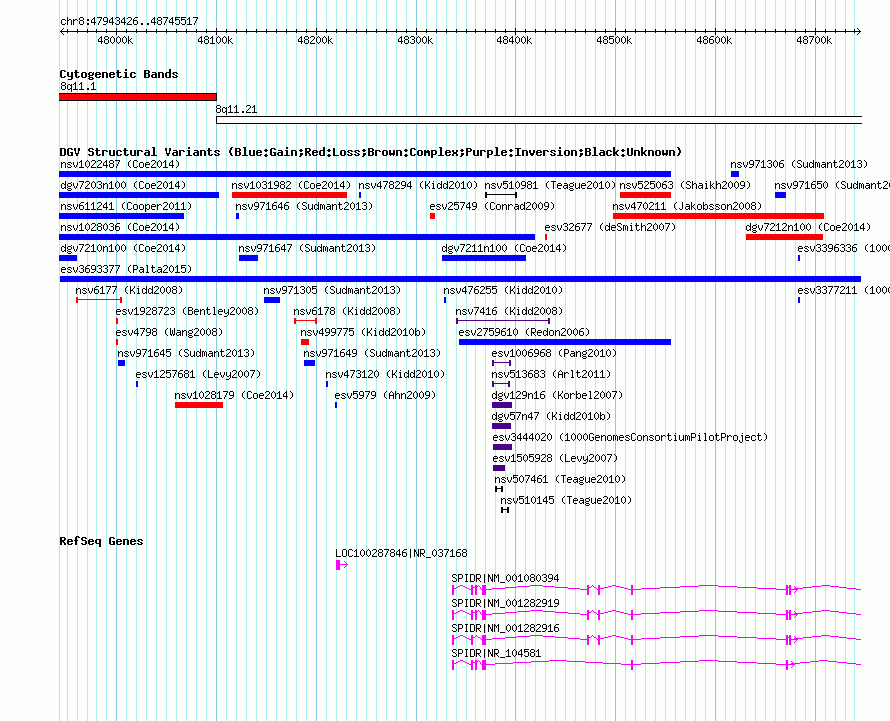Click nsv470211 (Jakobsson2008) variant label
The height and width of the screenshot is (721, 890).
tap(687, 206)
